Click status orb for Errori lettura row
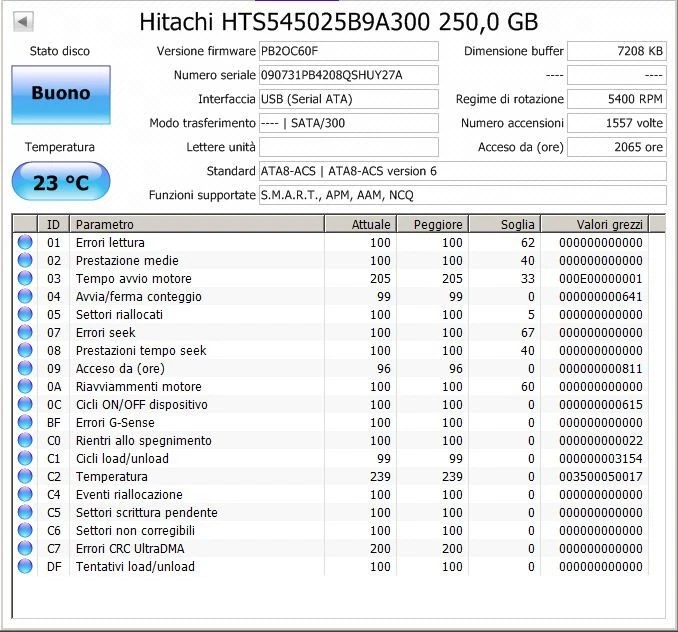Viewport: 678px width, 632px height. click(25, 242)
